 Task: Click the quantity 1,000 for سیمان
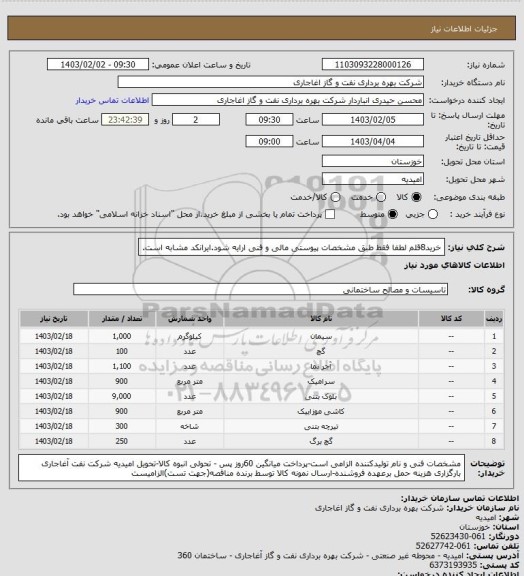(x=122, y=336)
